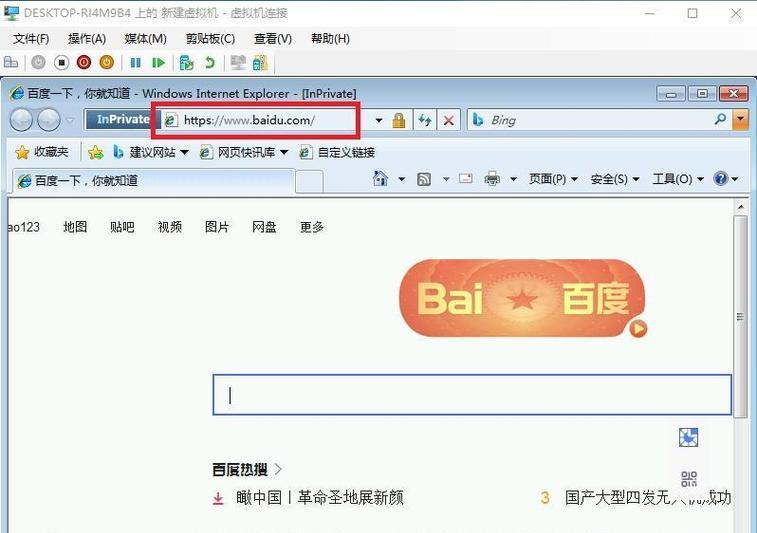Open the 操作(A) menu

87,39
